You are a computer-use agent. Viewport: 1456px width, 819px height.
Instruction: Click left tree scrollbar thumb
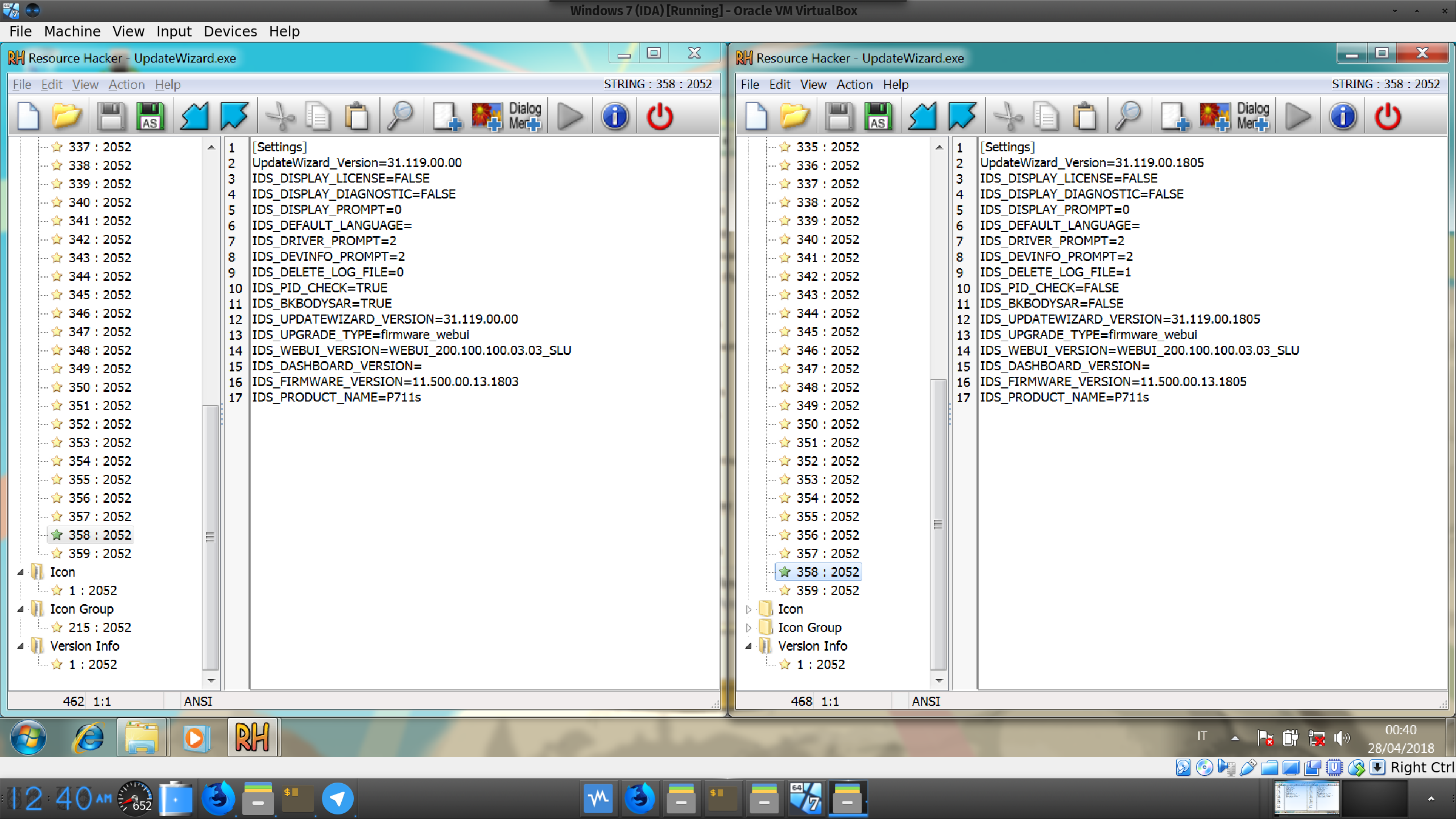(x=210, y=537)
